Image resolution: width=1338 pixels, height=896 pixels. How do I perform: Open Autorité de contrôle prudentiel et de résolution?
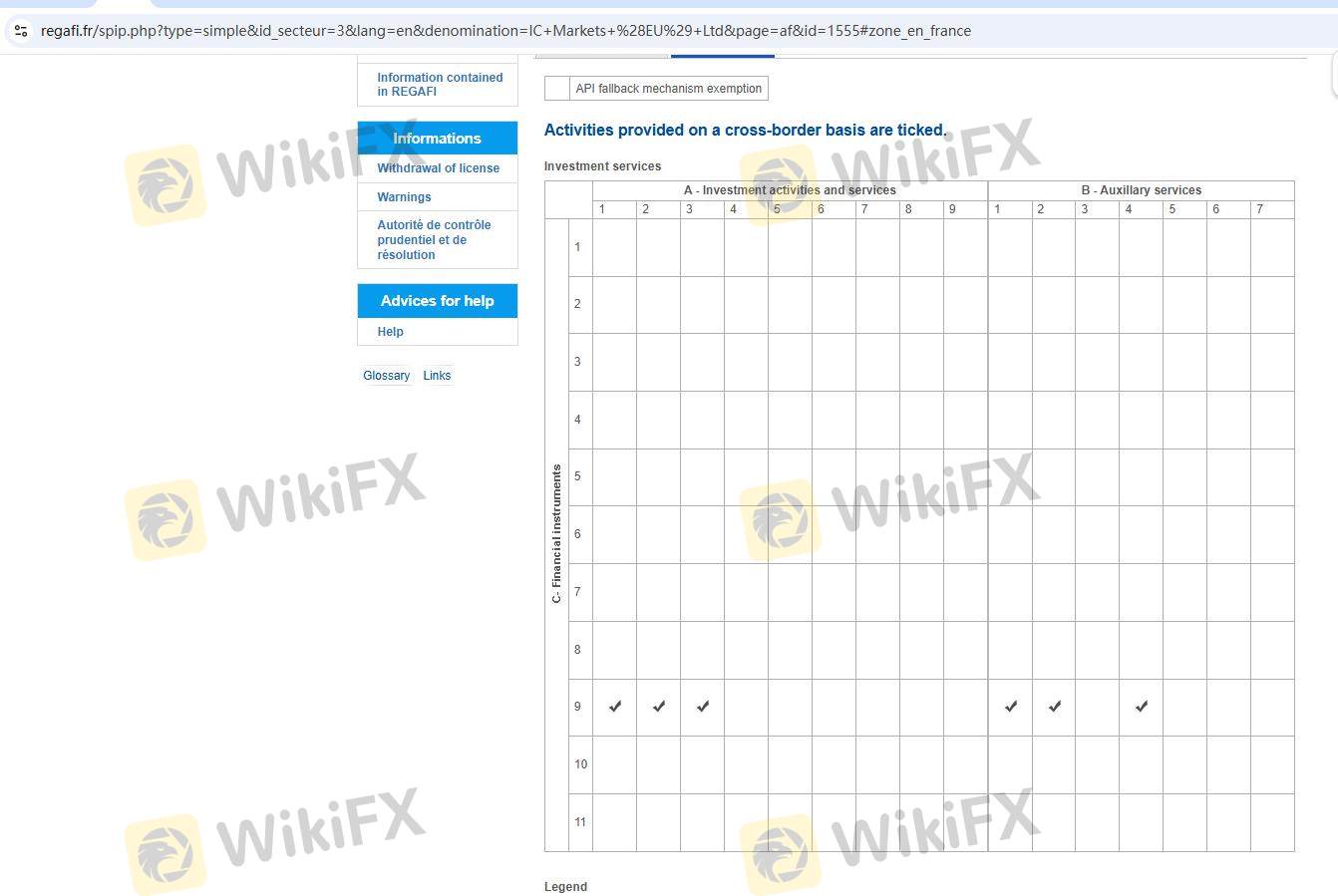[x=434, y=240]
